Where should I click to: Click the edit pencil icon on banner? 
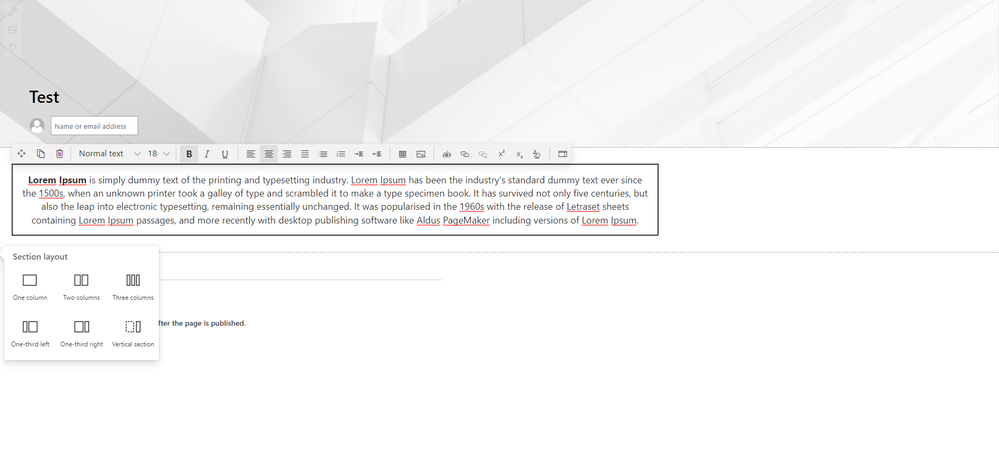[x=12, y=11]
